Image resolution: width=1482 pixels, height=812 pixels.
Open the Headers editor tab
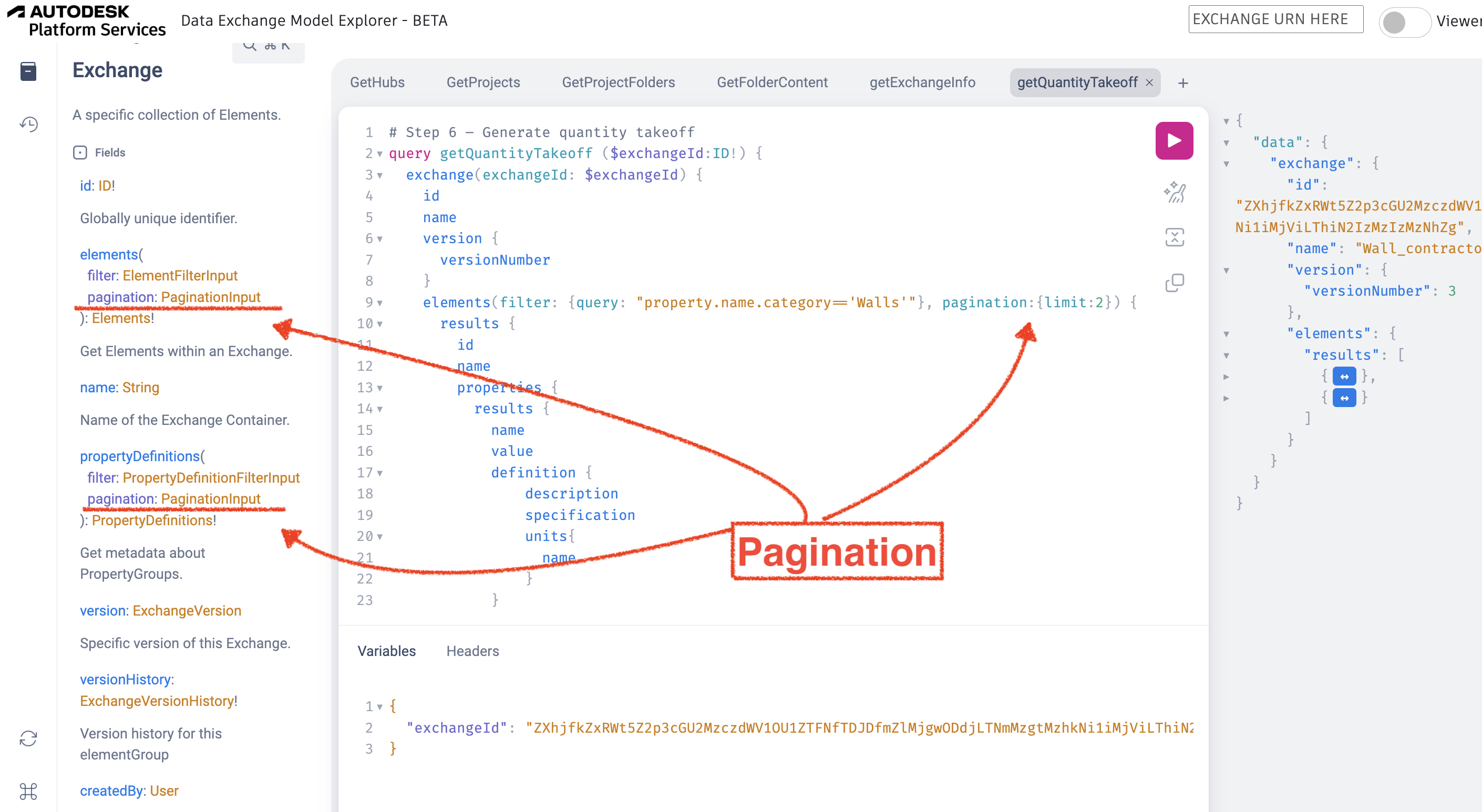pyautogui.click(x=472, y=651)
